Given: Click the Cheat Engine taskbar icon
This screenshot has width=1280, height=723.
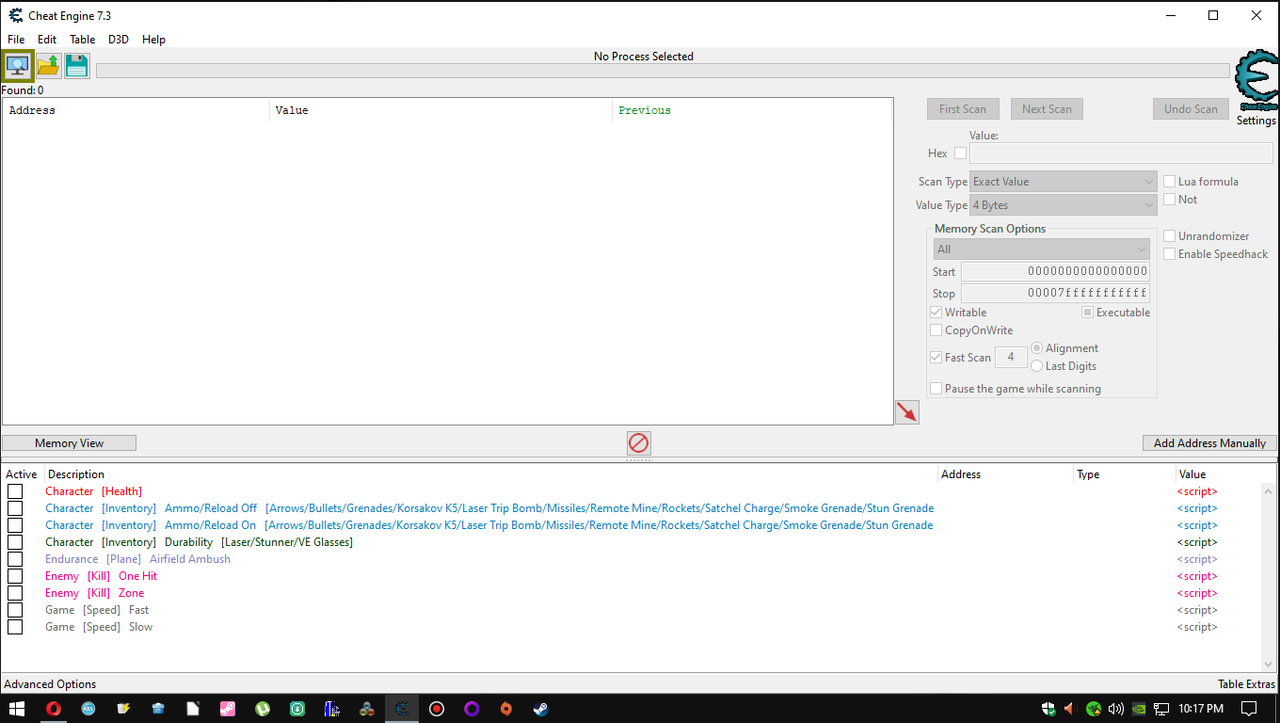Looking at the screenshot, I should (401, 709).
